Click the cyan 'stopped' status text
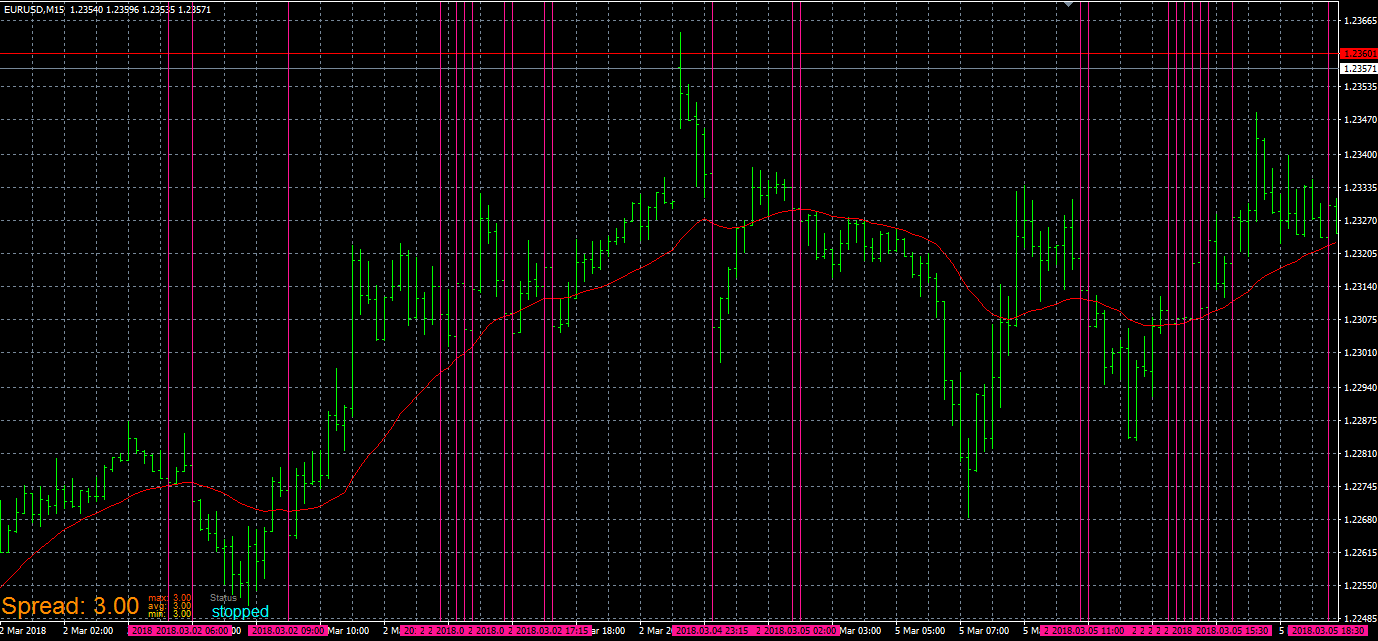This screenshot has width=1378, height=641. pyautogui.click(x=240, y=611)
